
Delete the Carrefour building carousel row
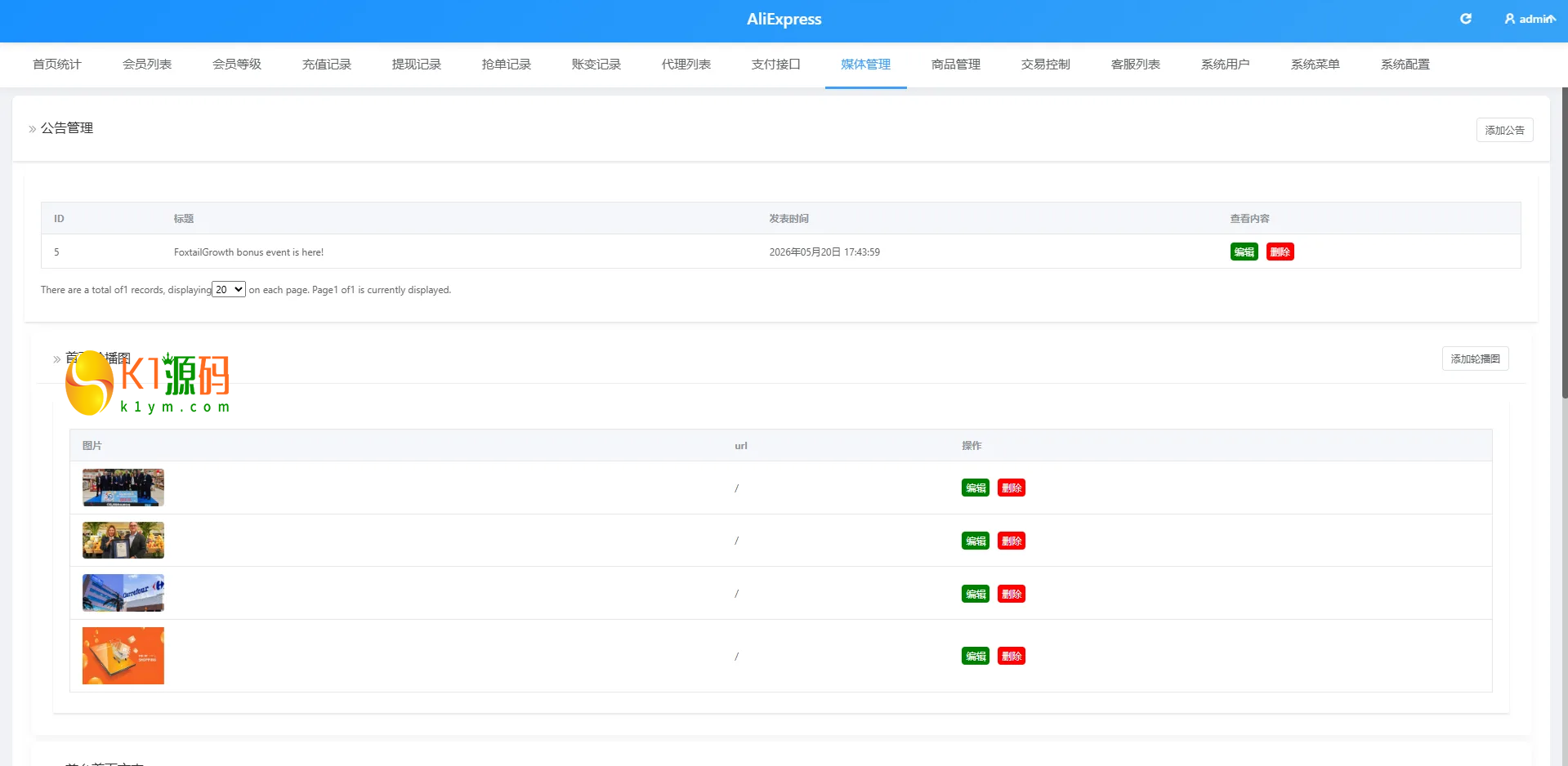coord(1012,594)
